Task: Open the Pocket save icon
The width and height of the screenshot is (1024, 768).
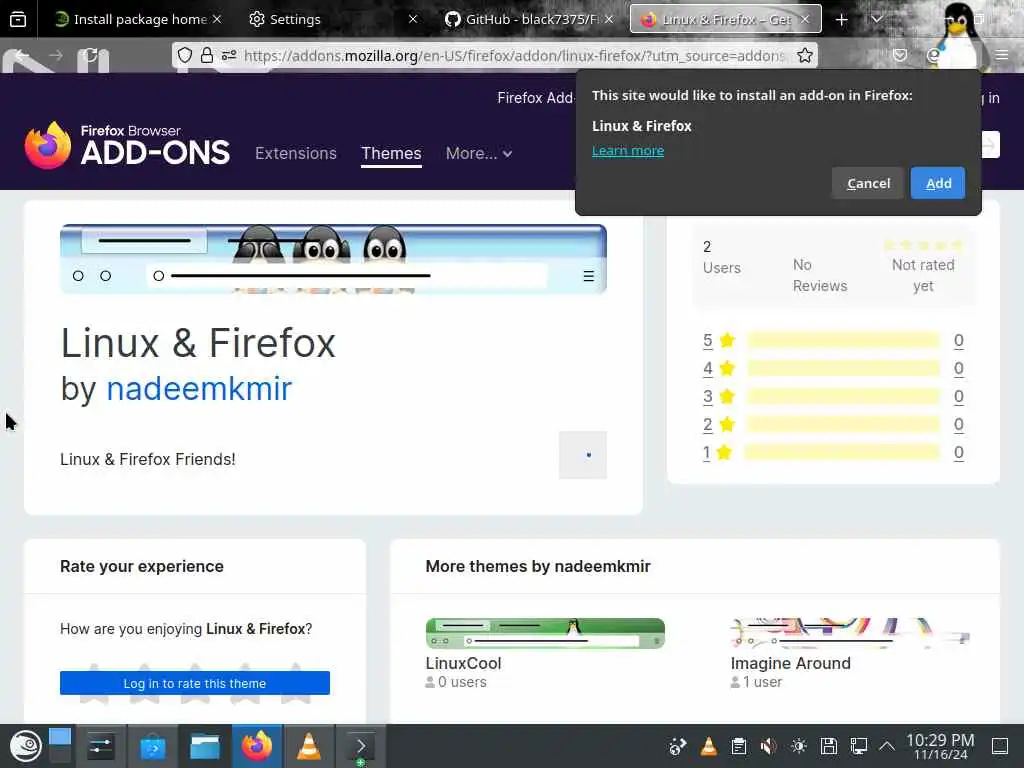Action: [900, 56]
